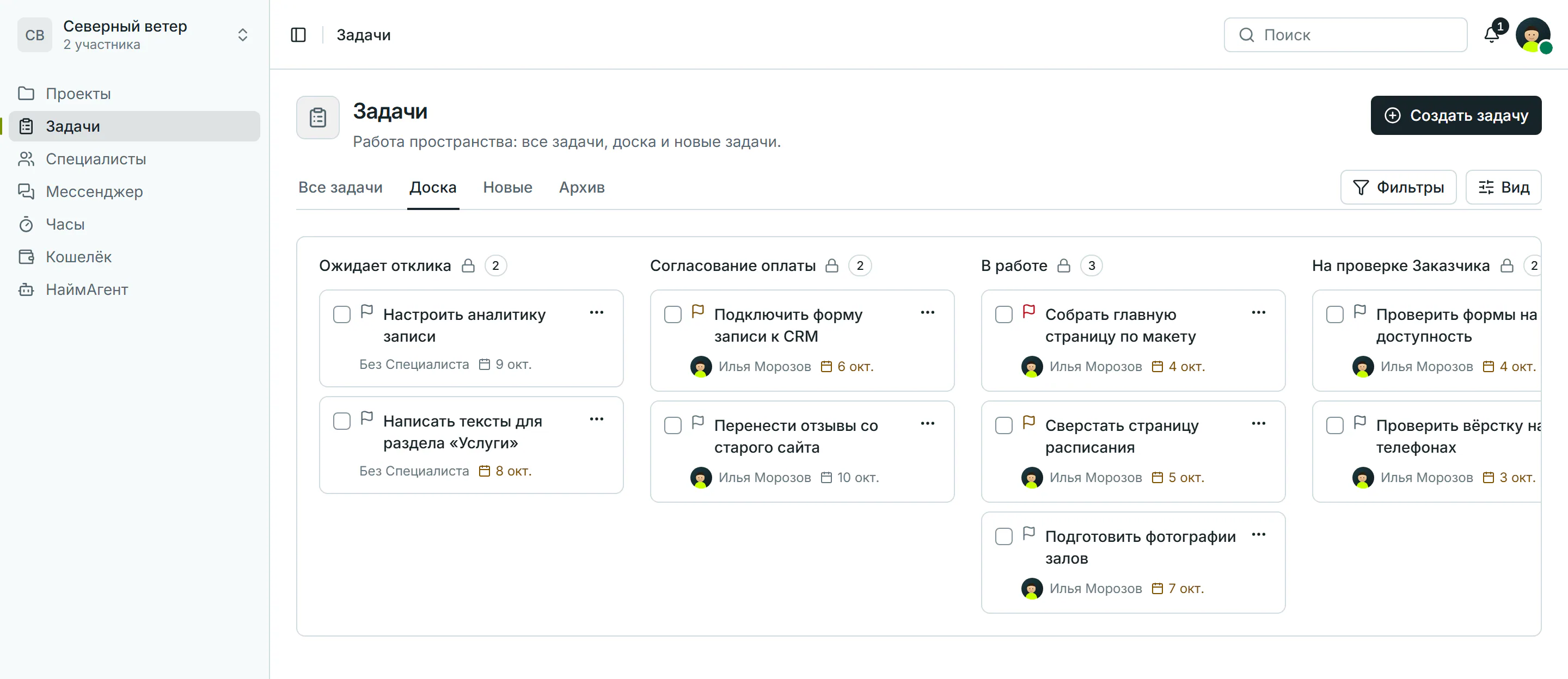Check the box for «Написать тексты для раздела «Услуги»»
The image size is (1568, 679).
[x=341, y=421]
